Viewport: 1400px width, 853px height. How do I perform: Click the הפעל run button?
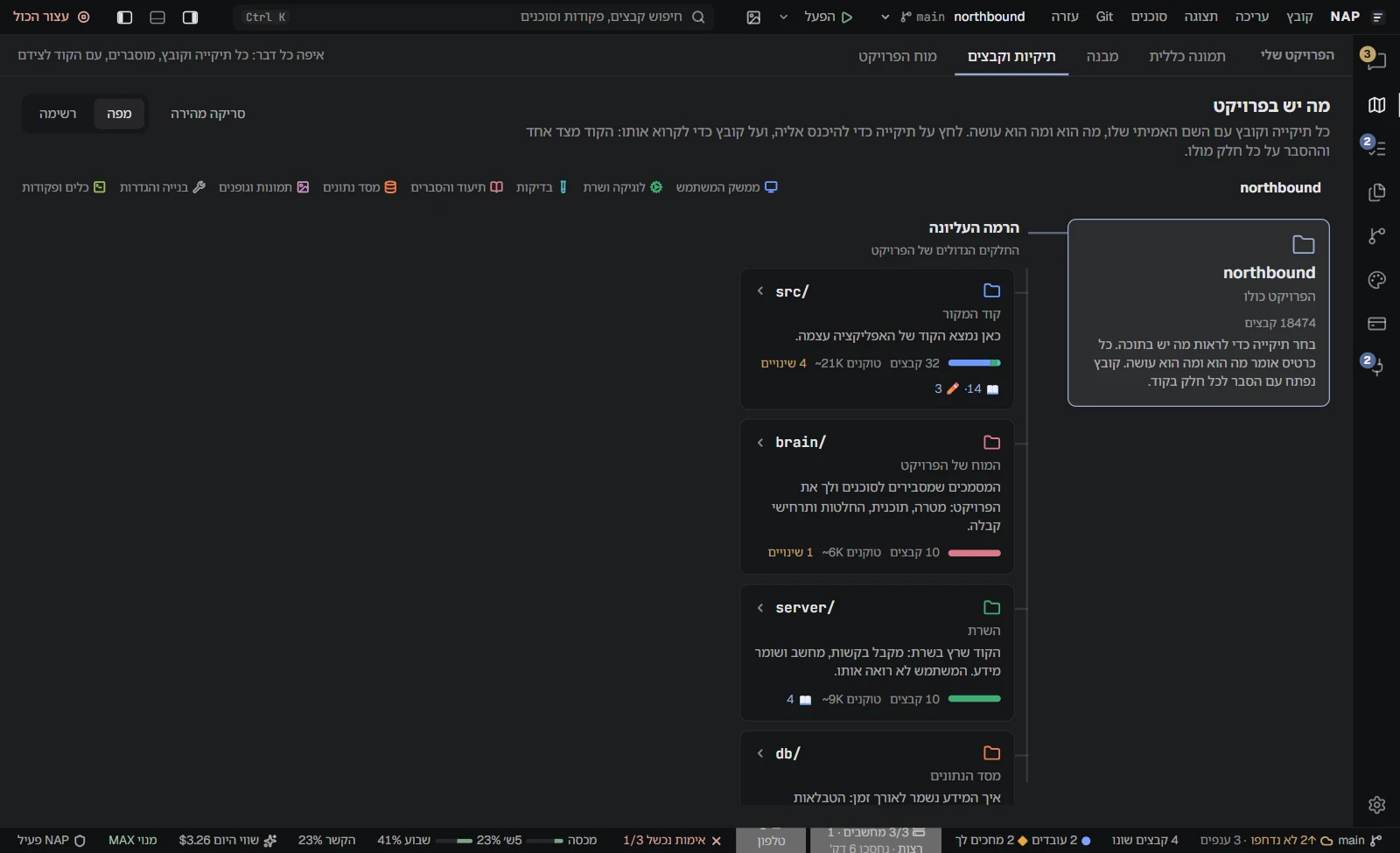click(829, 17)
